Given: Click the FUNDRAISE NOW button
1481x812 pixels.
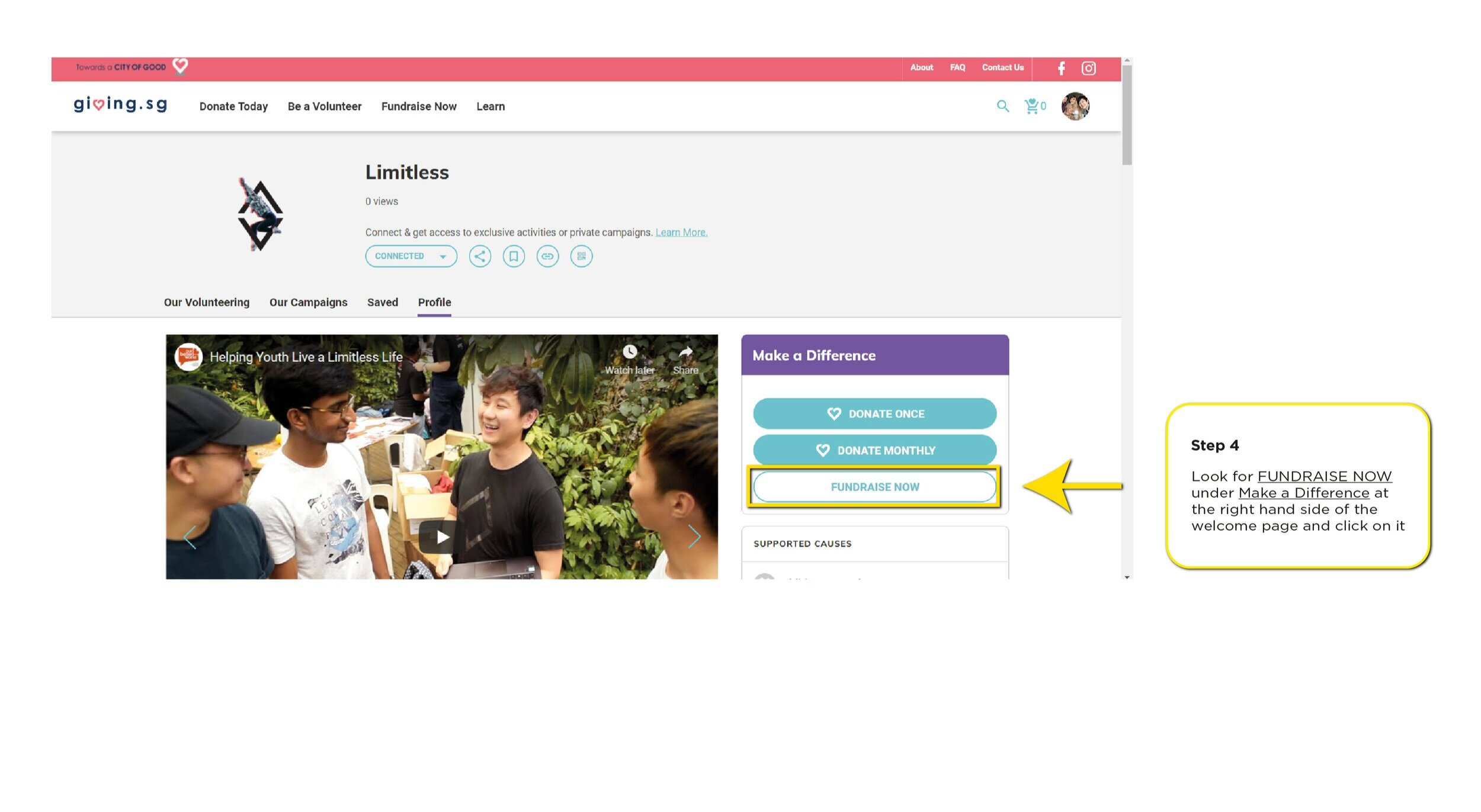Looking at the screenshot, I should click(874, 487).
